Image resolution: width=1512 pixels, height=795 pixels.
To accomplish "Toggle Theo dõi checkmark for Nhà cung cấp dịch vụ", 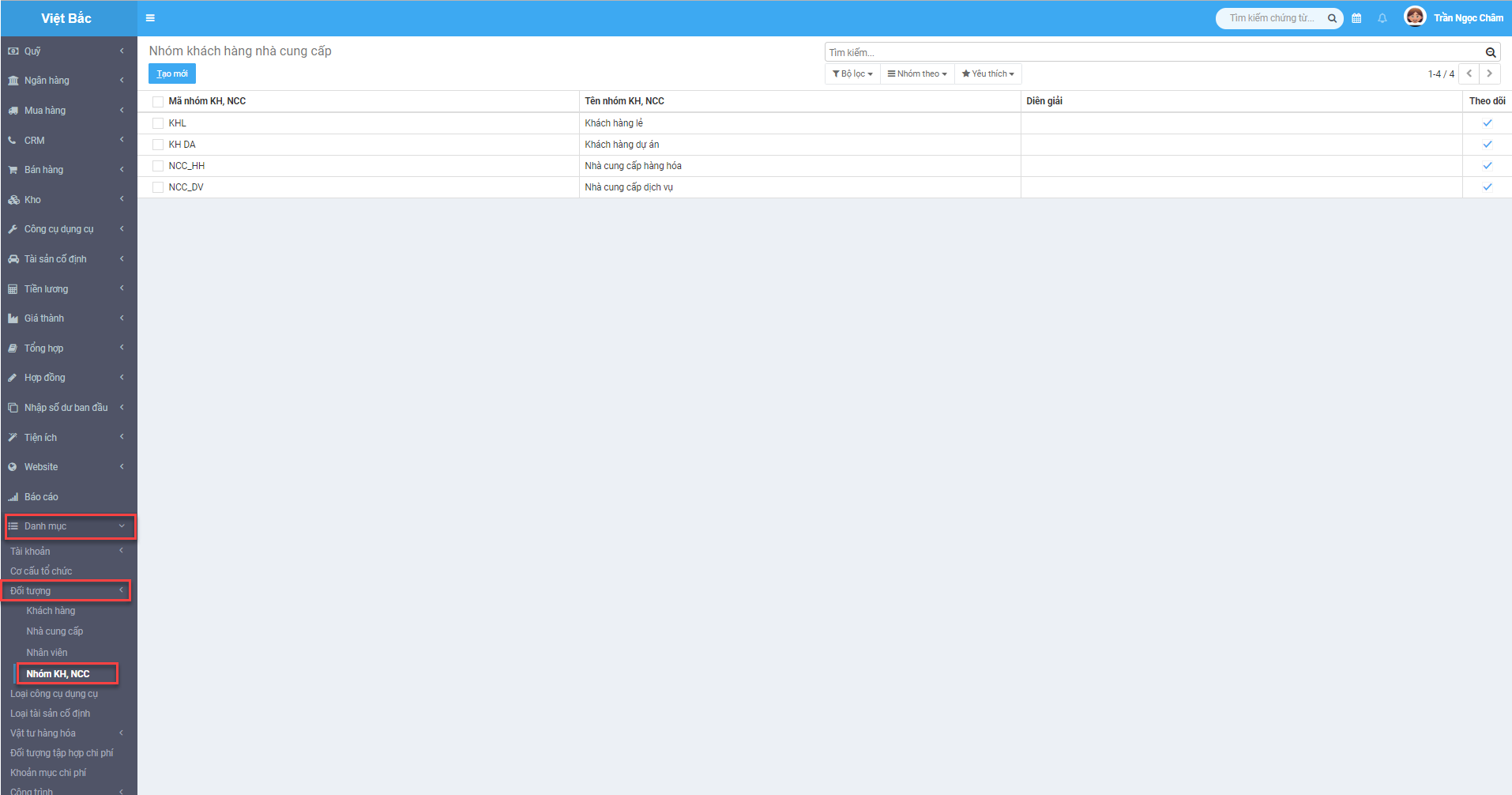I will click(x=1488, y=187).
